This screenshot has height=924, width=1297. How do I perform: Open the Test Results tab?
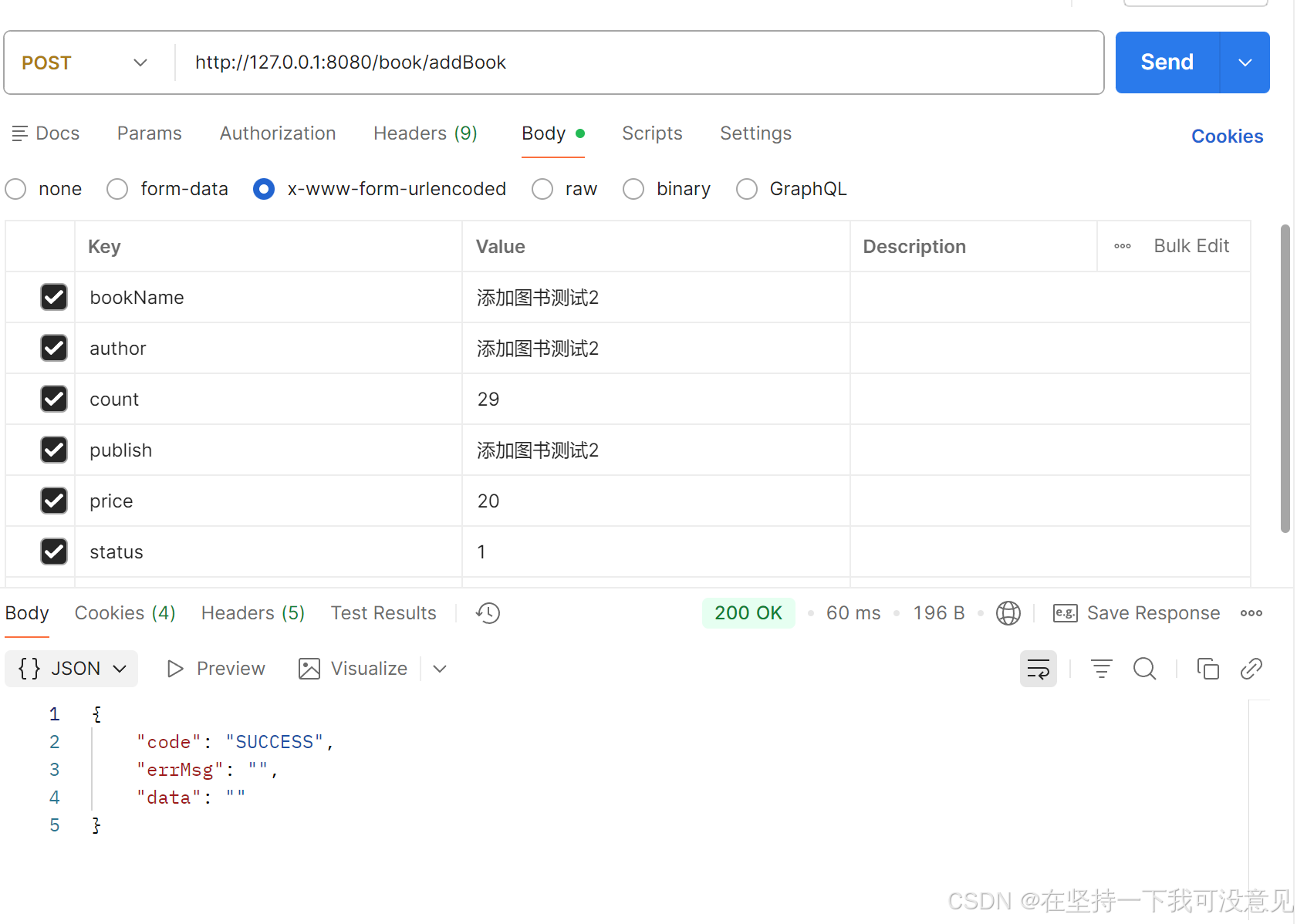click(383, 613)
